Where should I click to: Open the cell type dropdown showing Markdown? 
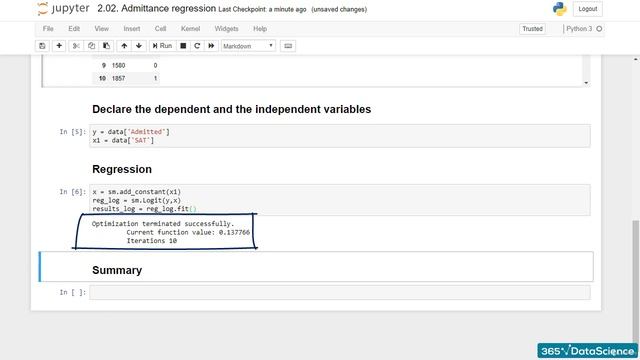pyautogui.click(x=248, y=46)
